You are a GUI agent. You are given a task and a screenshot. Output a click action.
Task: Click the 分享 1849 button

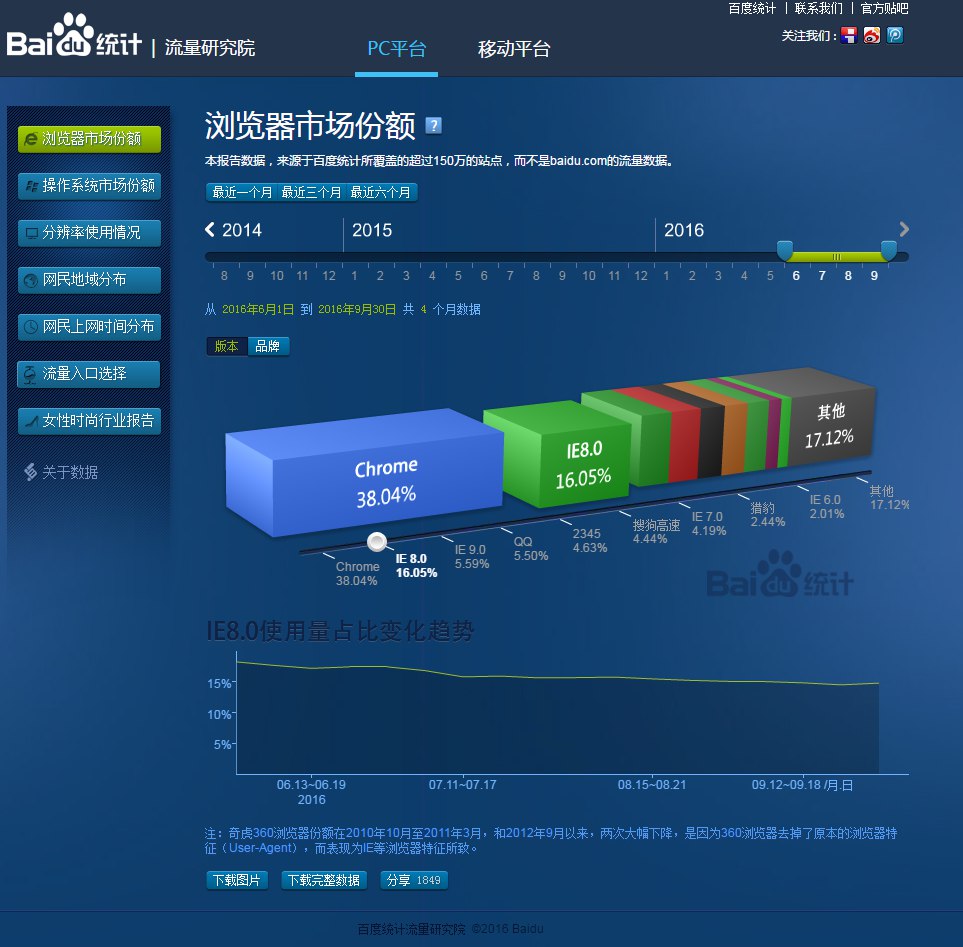[x=413, y=880]
